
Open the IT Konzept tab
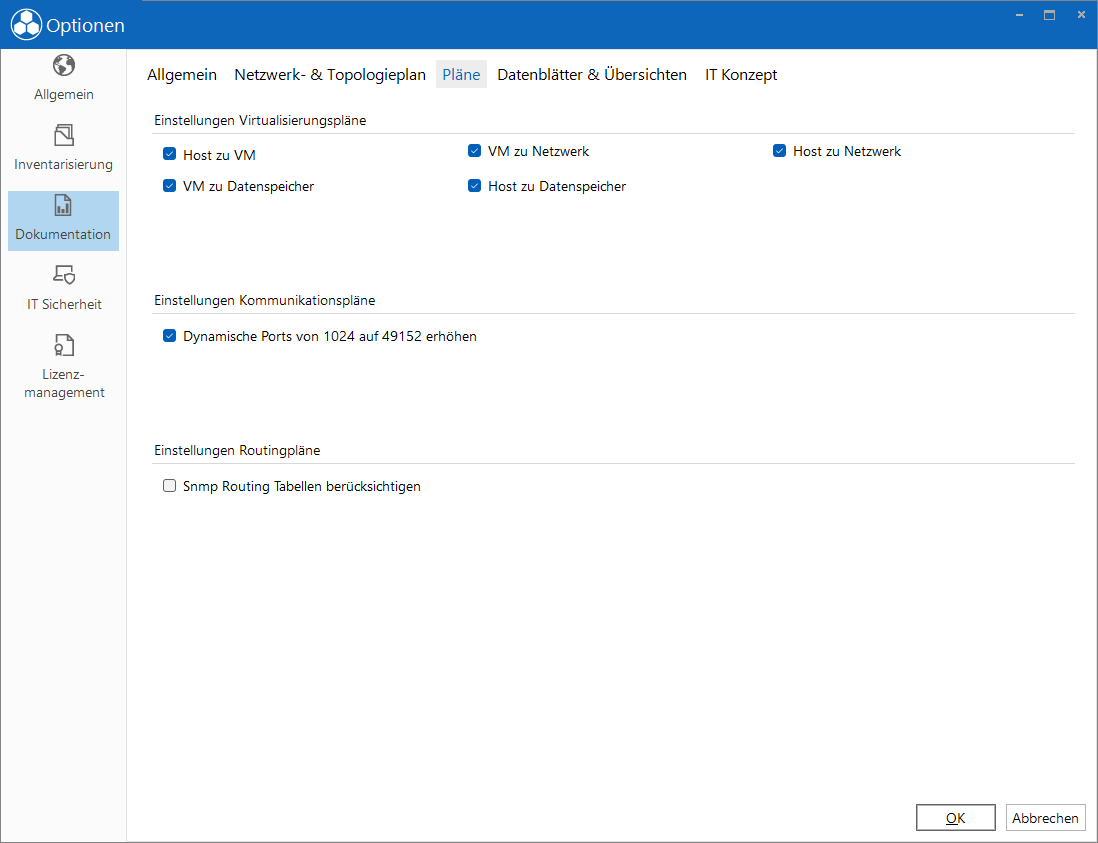tap(741, 74)
